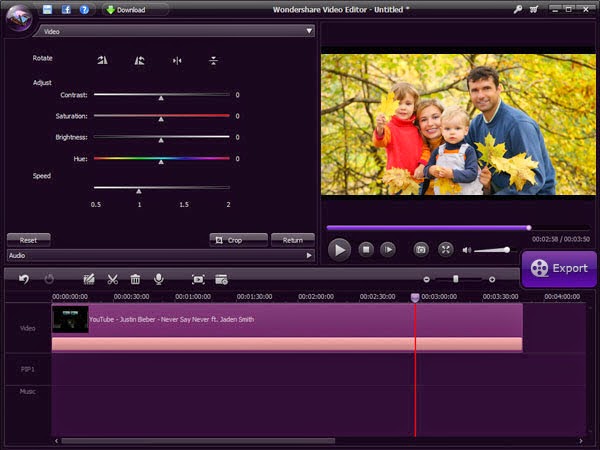Take a snapshot with camera icon

421,249
